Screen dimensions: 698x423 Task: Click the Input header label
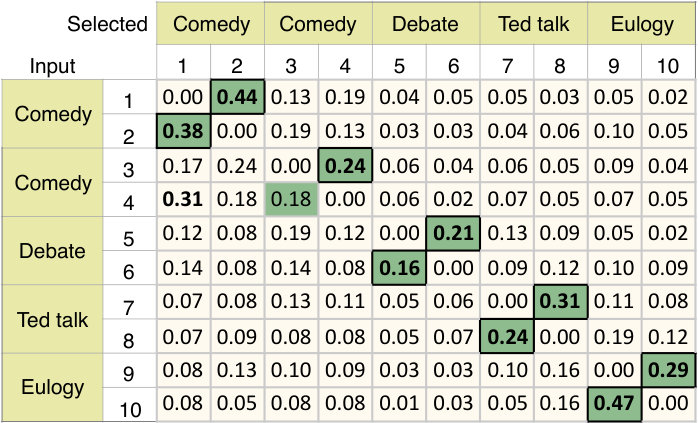[x=53, y=66]
